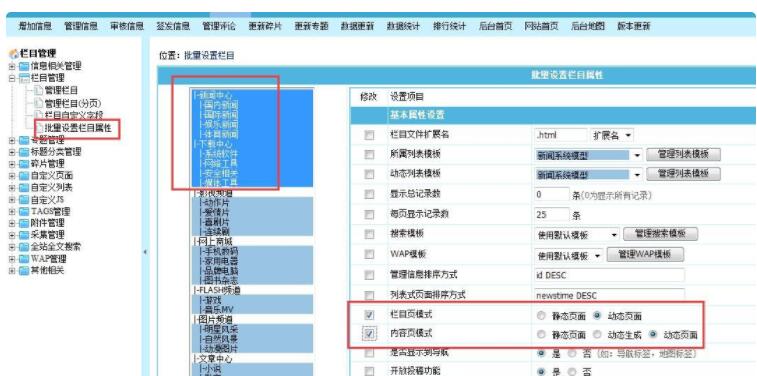Click folder icon of TAGS管理
This screenshot has height=376, width=757.
pyautogui.click(x=24, y=211)
